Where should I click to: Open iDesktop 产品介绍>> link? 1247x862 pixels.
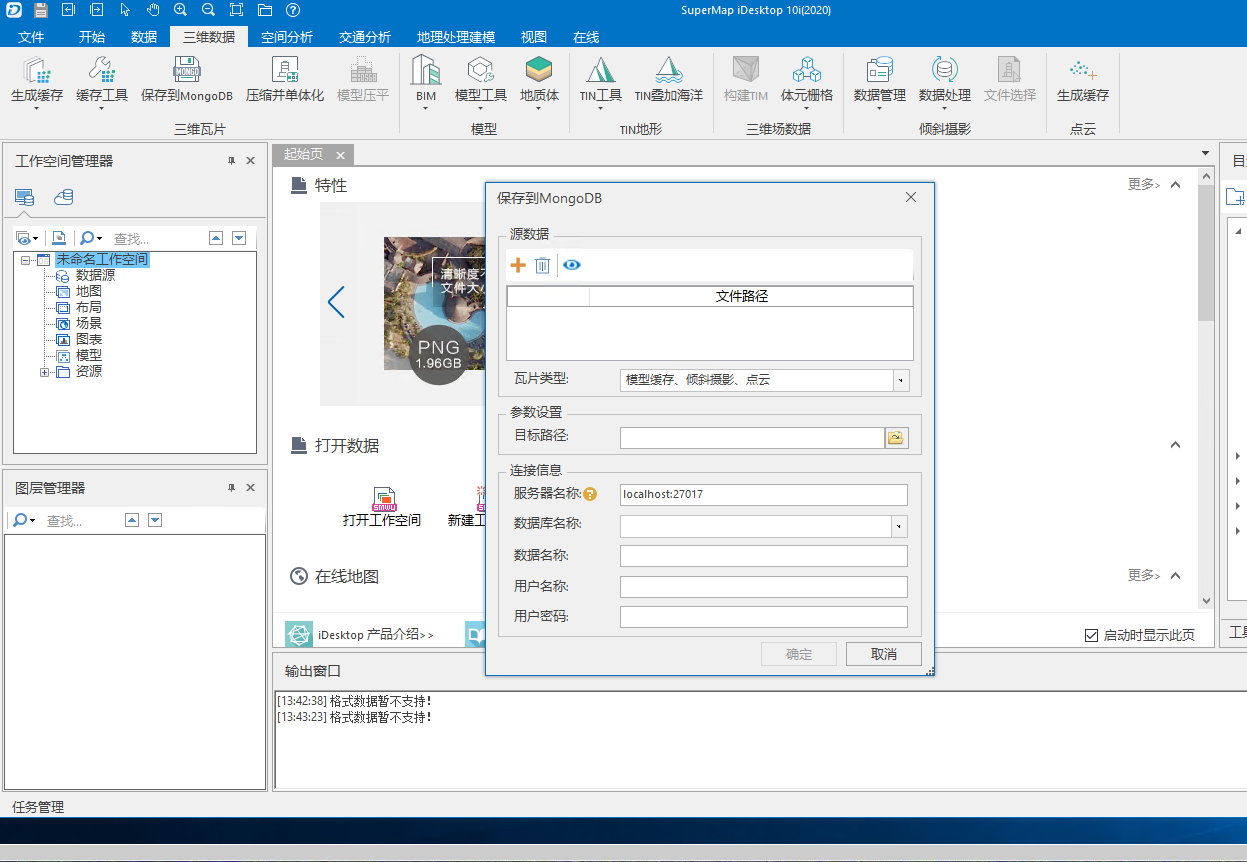tap(376, 634)
